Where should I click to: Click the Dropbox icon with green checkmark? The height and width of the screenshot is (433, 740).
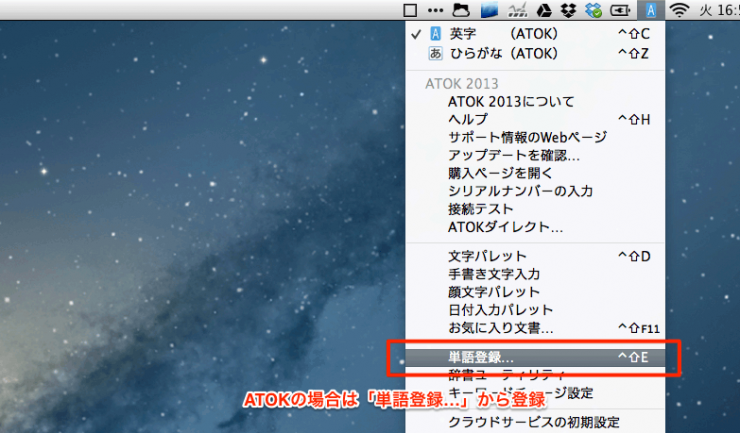coord(594,10)
